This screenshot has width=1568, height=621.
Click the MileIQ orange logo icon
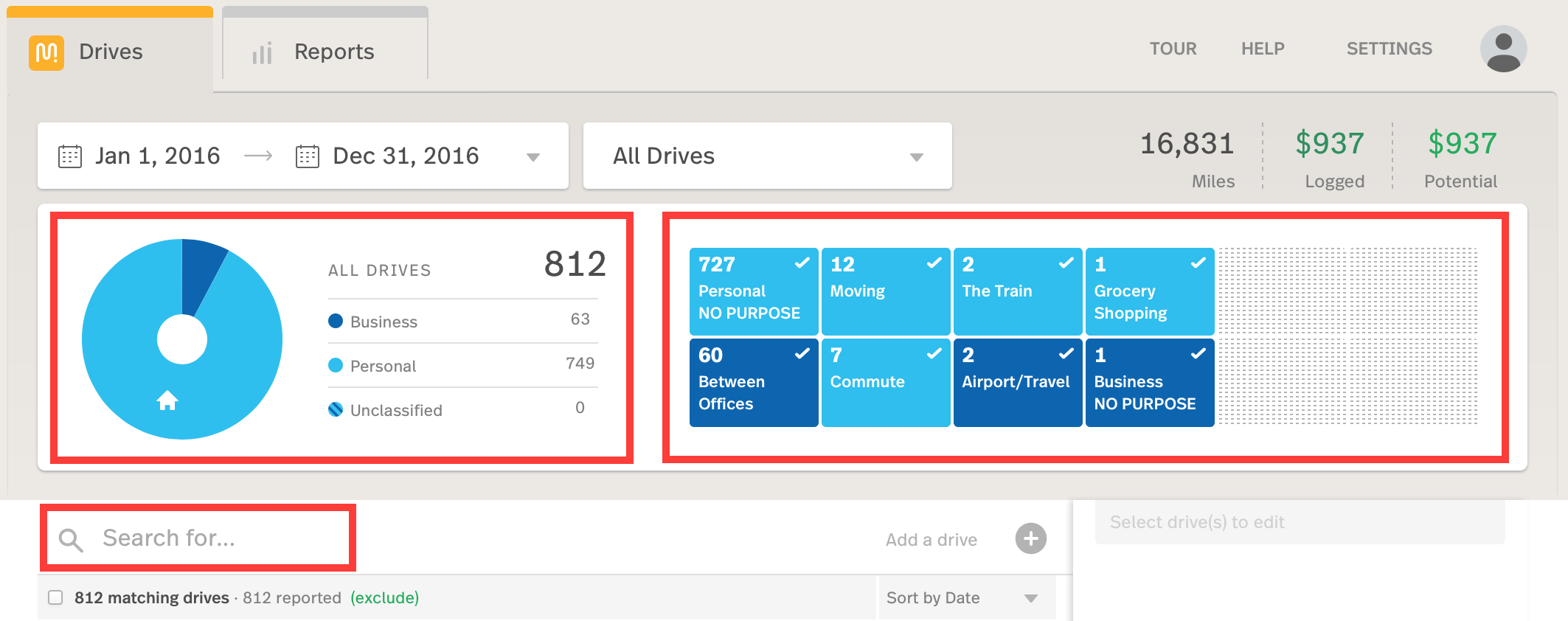46,52
